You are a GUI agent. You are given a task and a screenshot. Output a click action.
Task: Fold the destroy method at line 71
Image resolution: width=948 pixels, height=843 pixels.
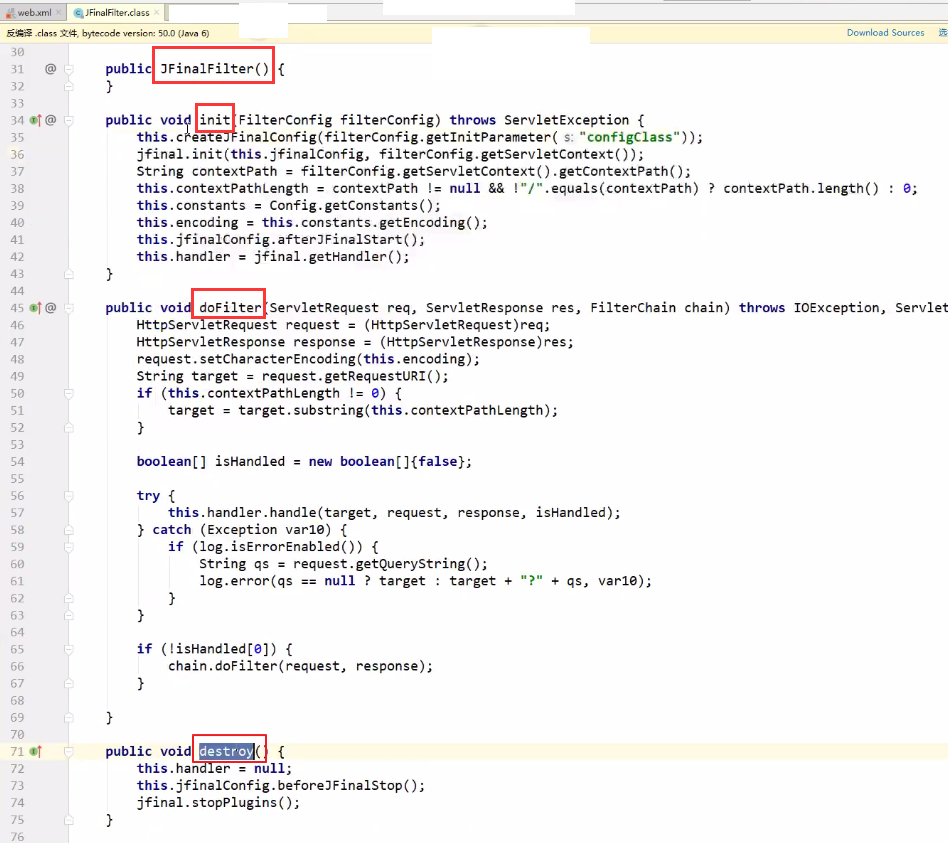coord(69,751)
